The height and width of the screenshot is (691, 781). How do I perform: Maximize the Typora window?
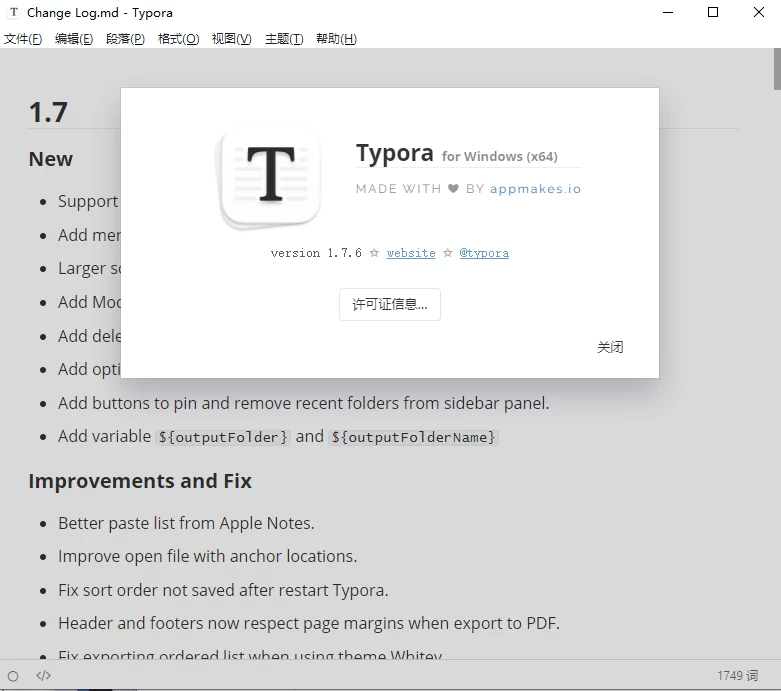pos(713,12)
